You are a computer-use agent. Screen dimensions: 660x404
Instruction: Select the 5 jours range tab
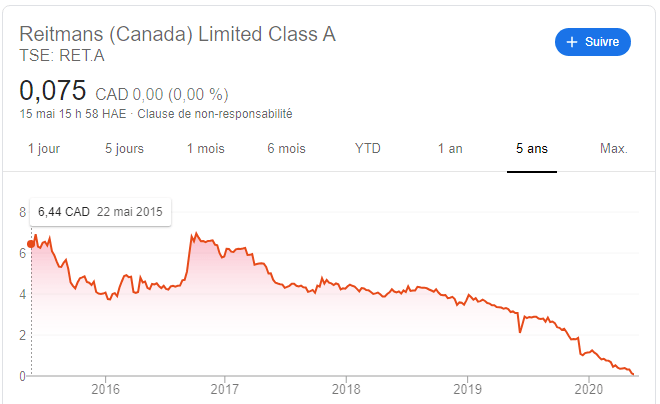(124, 149)
